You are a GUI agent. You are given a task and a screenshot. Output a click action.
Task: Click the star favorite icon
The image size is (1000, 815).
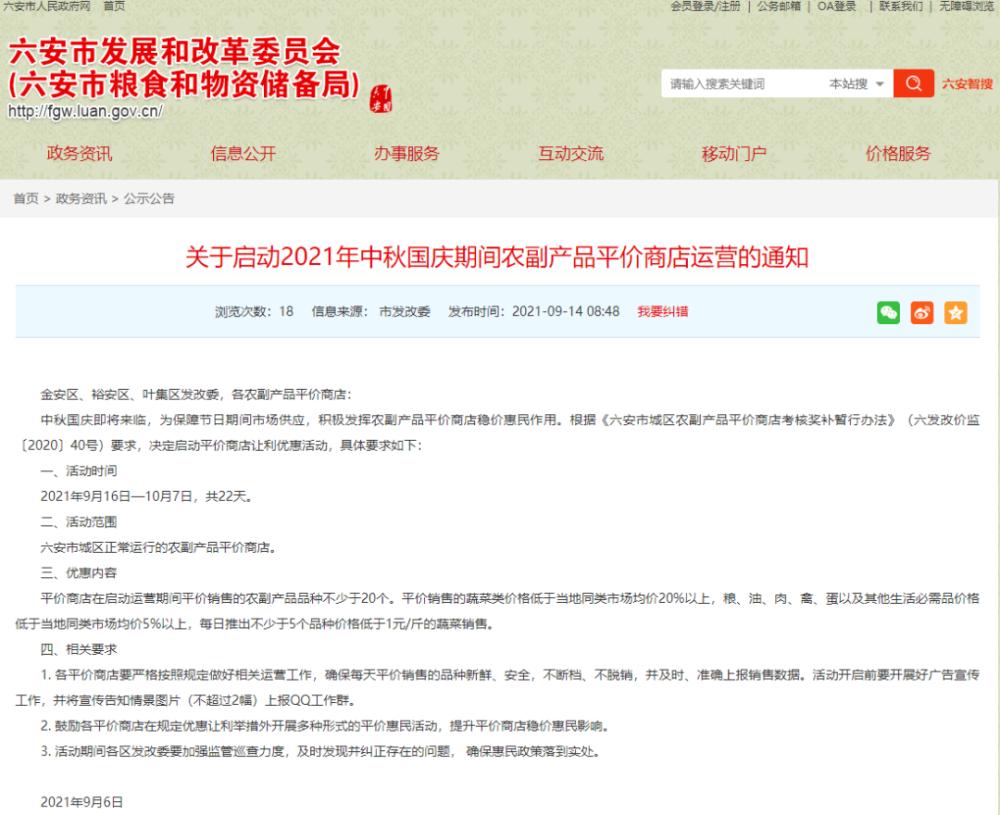click(956, 312)
